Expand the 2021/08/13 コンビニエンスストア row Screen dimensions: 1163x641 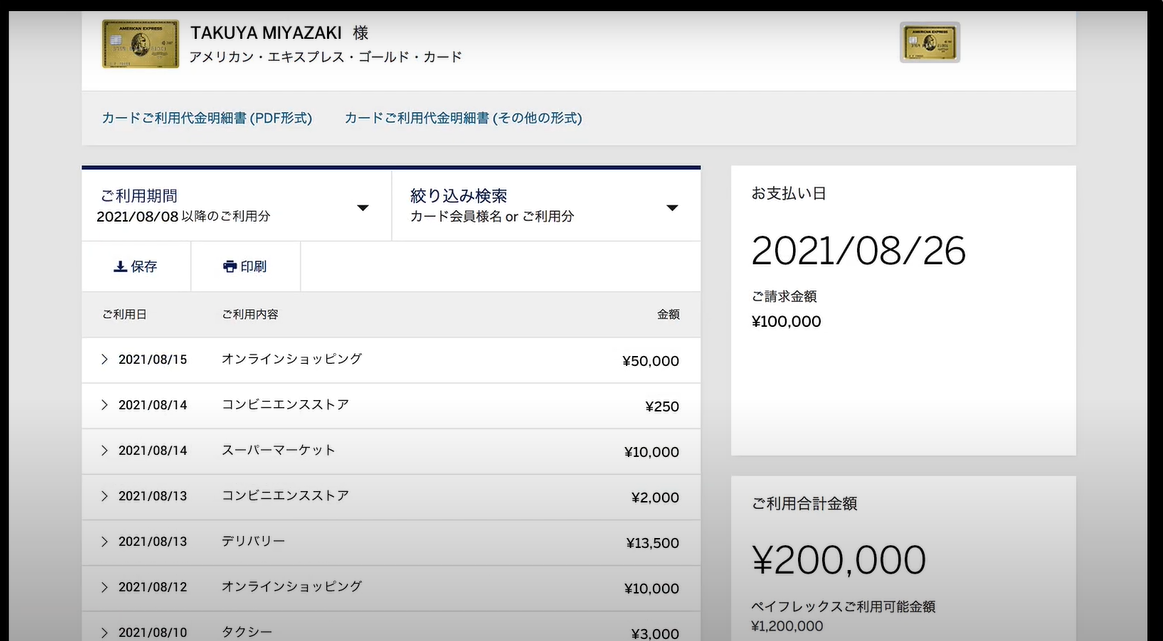pos(105,496)
